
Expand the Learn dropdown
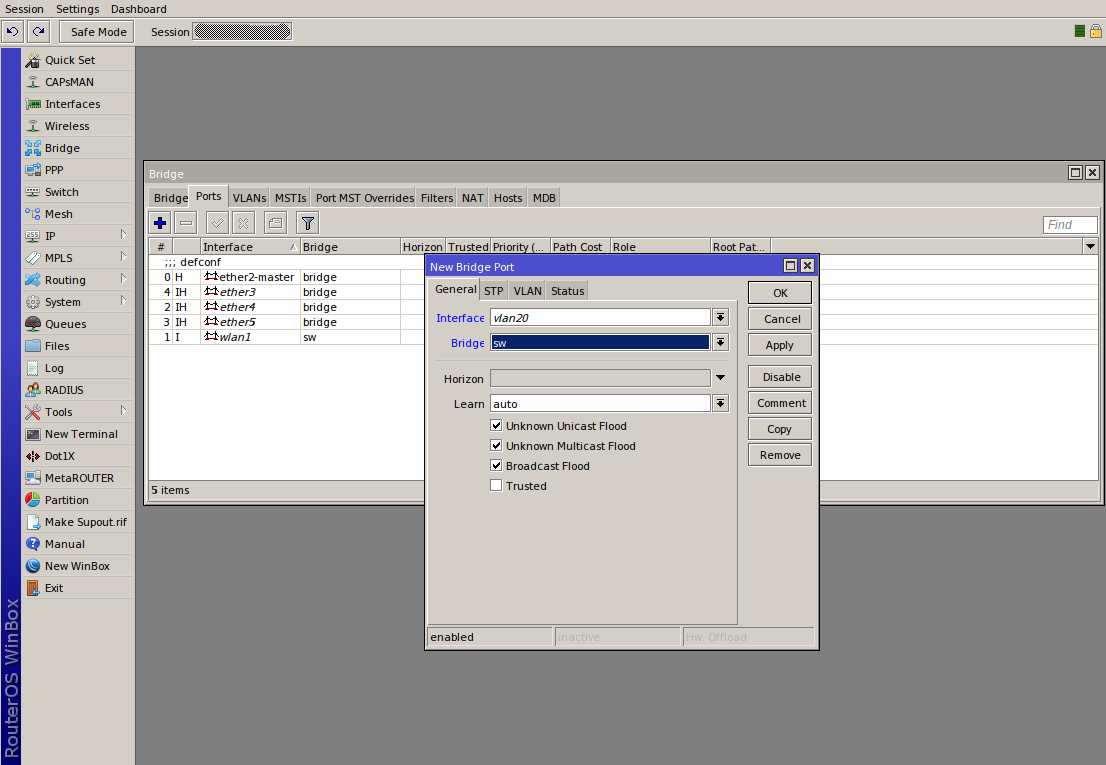(x=720, y=403)
